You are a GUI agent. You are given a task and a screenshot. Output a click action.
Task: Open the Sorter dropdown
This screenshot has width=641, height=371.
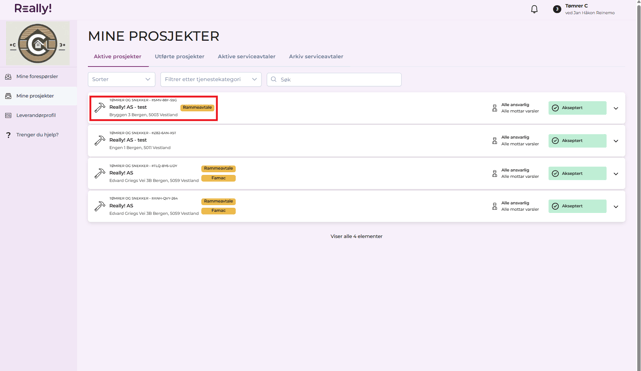[x=121, y=79]
